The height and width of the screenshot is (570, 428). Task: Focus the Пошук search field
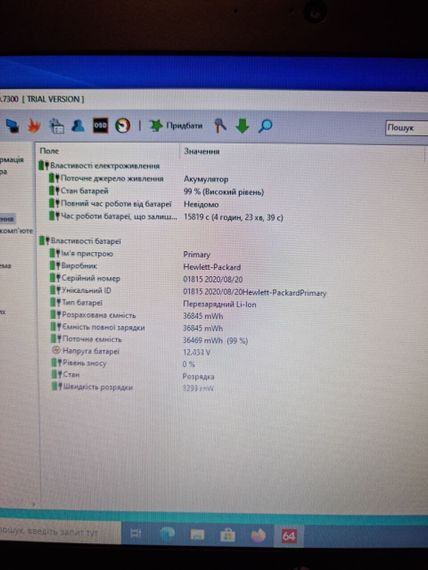(x=407, y=128)
